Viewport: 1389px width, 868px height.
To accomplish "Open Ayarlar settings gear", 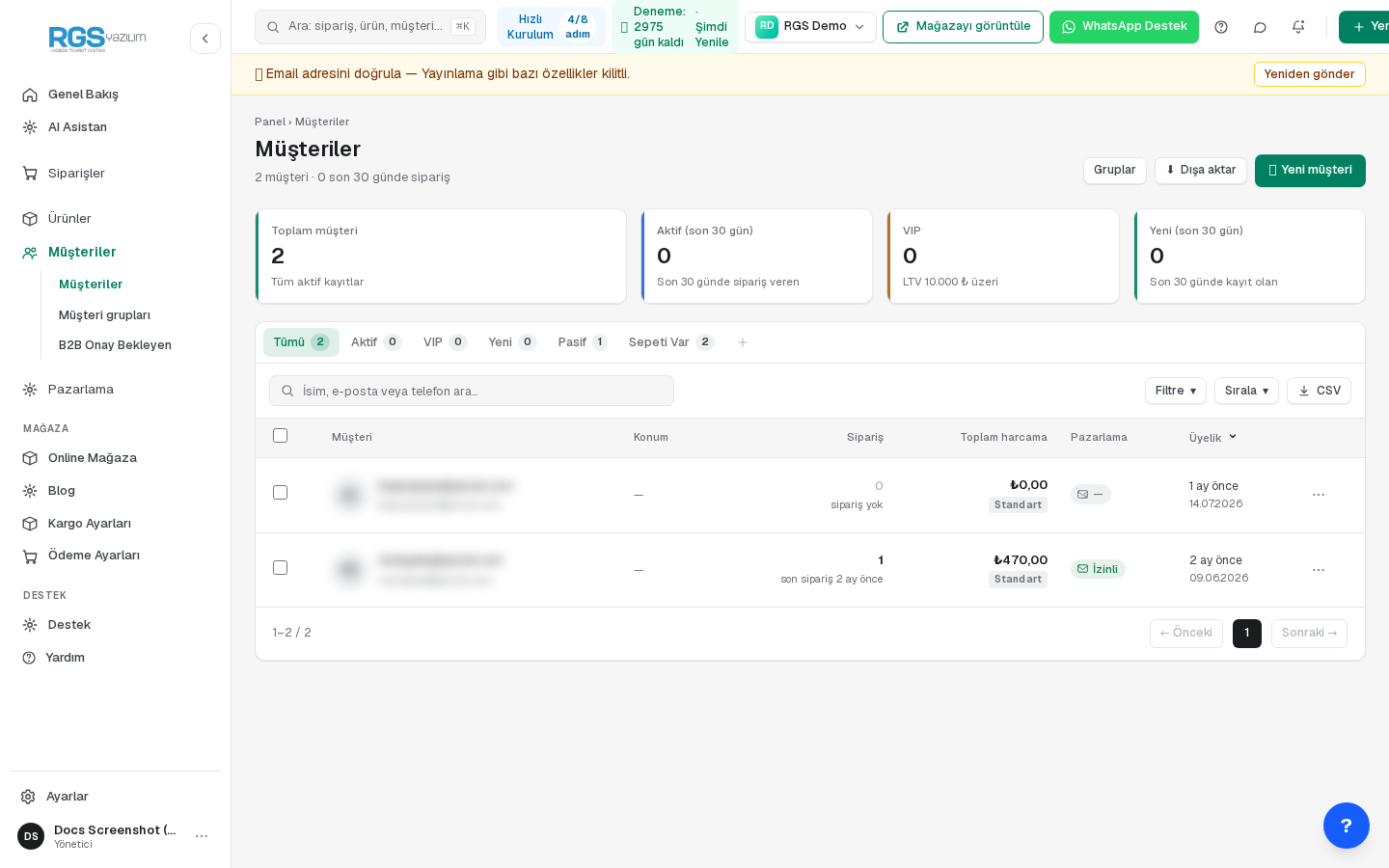I will coord(116,797).
